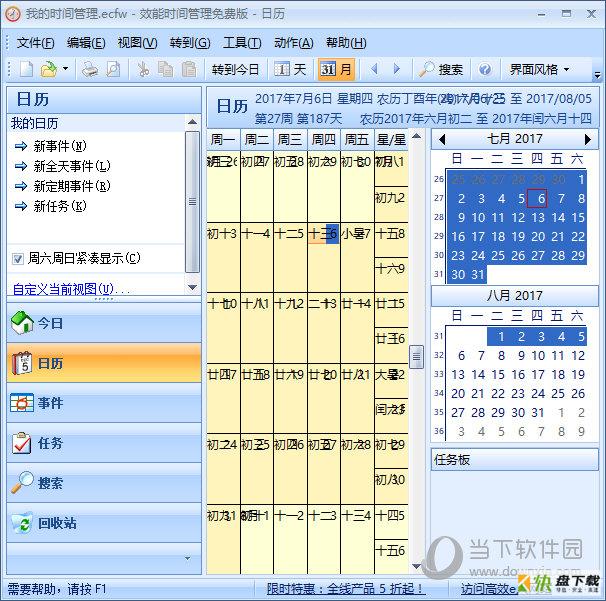Screen dimensions: 606x601
Task: Click the 周一 column header
Action: click(223, 140)
